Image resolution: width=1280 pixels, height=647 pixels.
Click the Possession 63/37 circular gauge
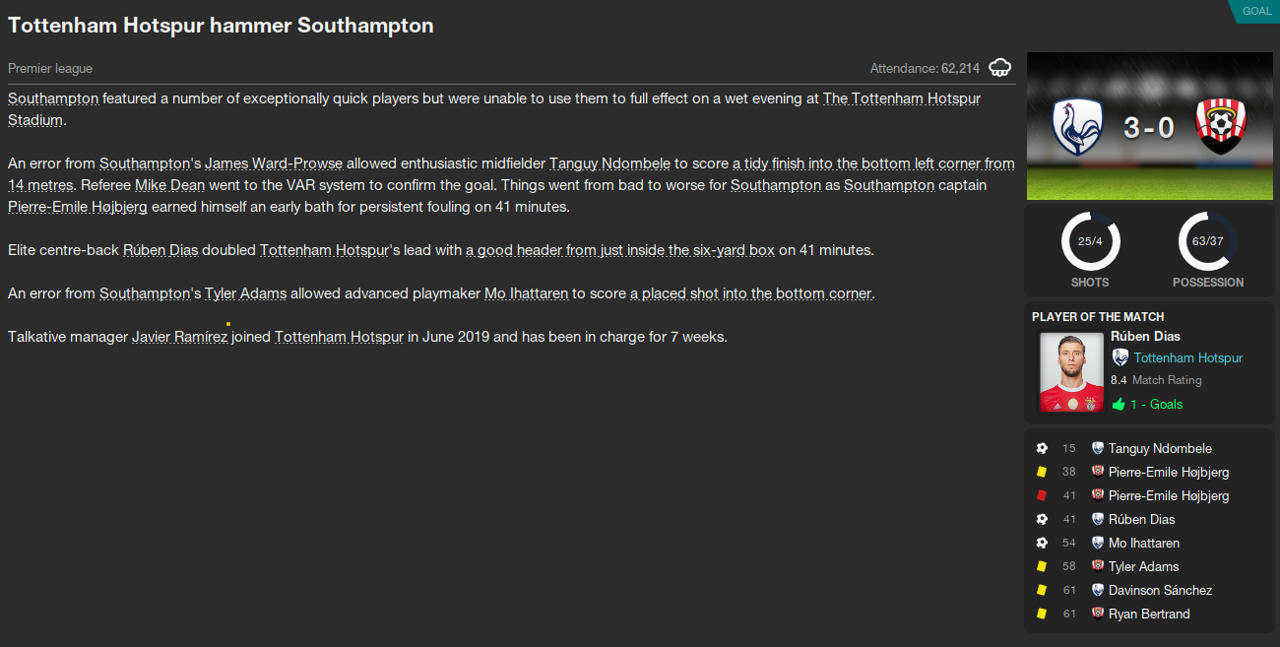[x=1208, y=241]
